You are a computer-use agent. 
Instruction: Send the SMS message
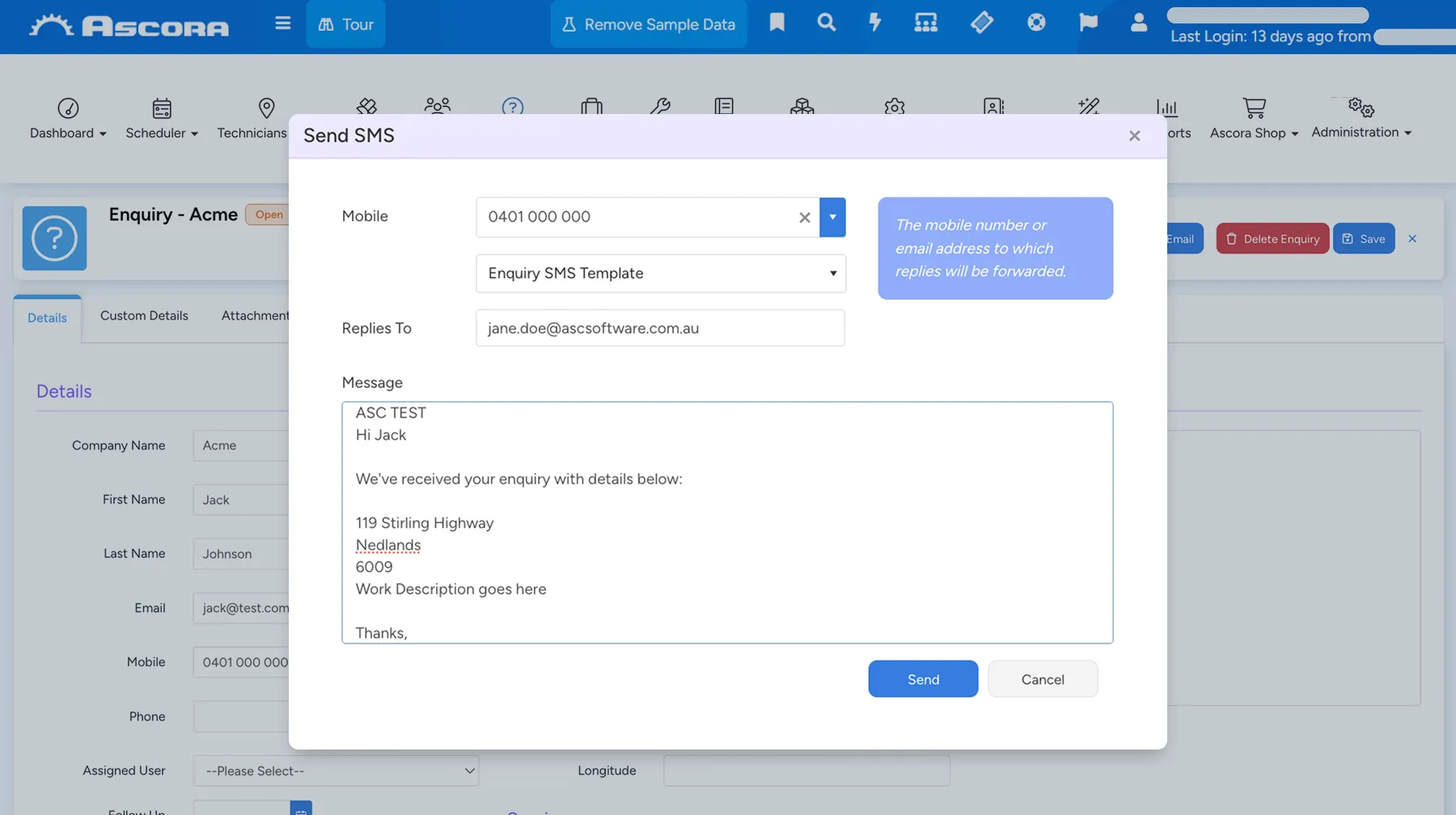pyautogui.click(x=923, y=679)
